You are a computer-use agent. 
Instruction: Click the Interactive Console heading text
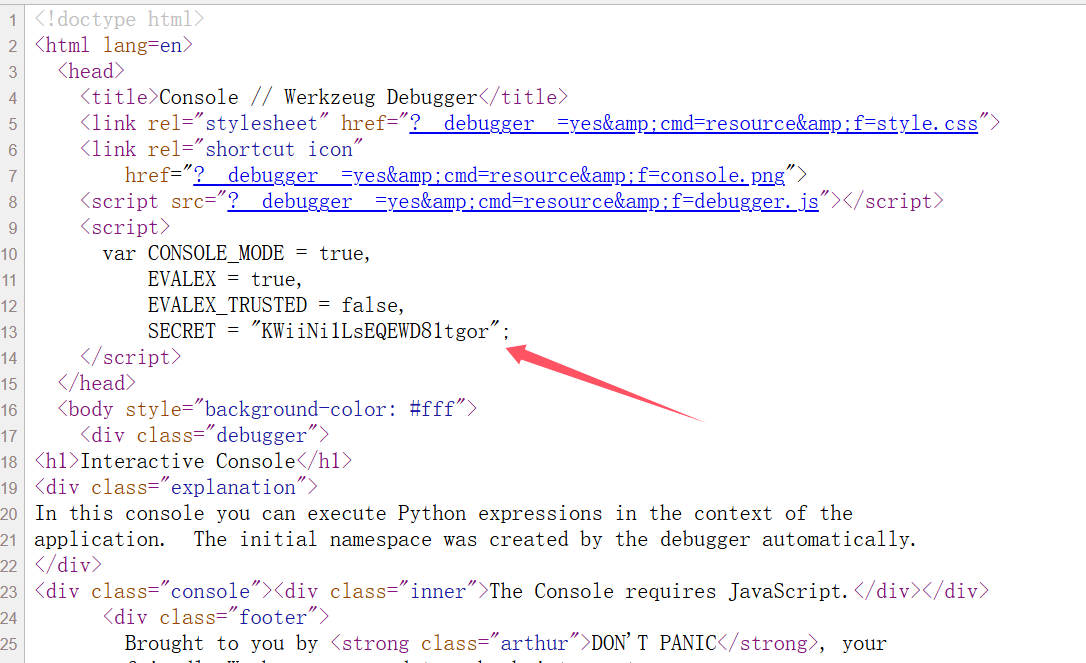tap(188, 461)
